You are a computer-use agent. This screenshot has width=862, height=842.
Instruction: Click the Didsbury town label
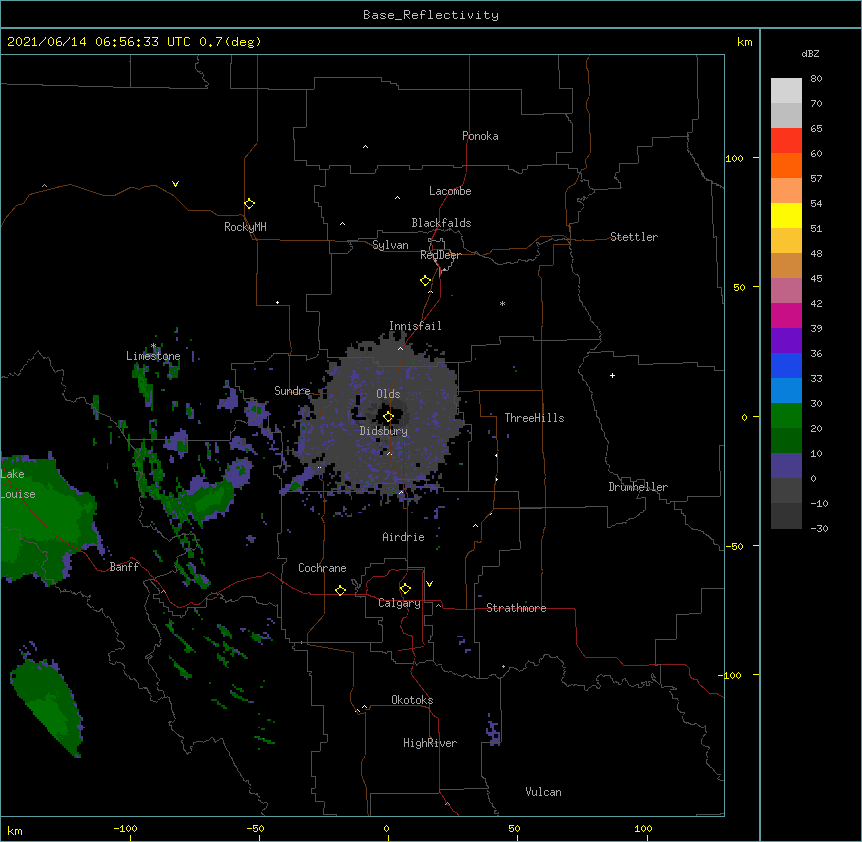(x=384, y=431)
